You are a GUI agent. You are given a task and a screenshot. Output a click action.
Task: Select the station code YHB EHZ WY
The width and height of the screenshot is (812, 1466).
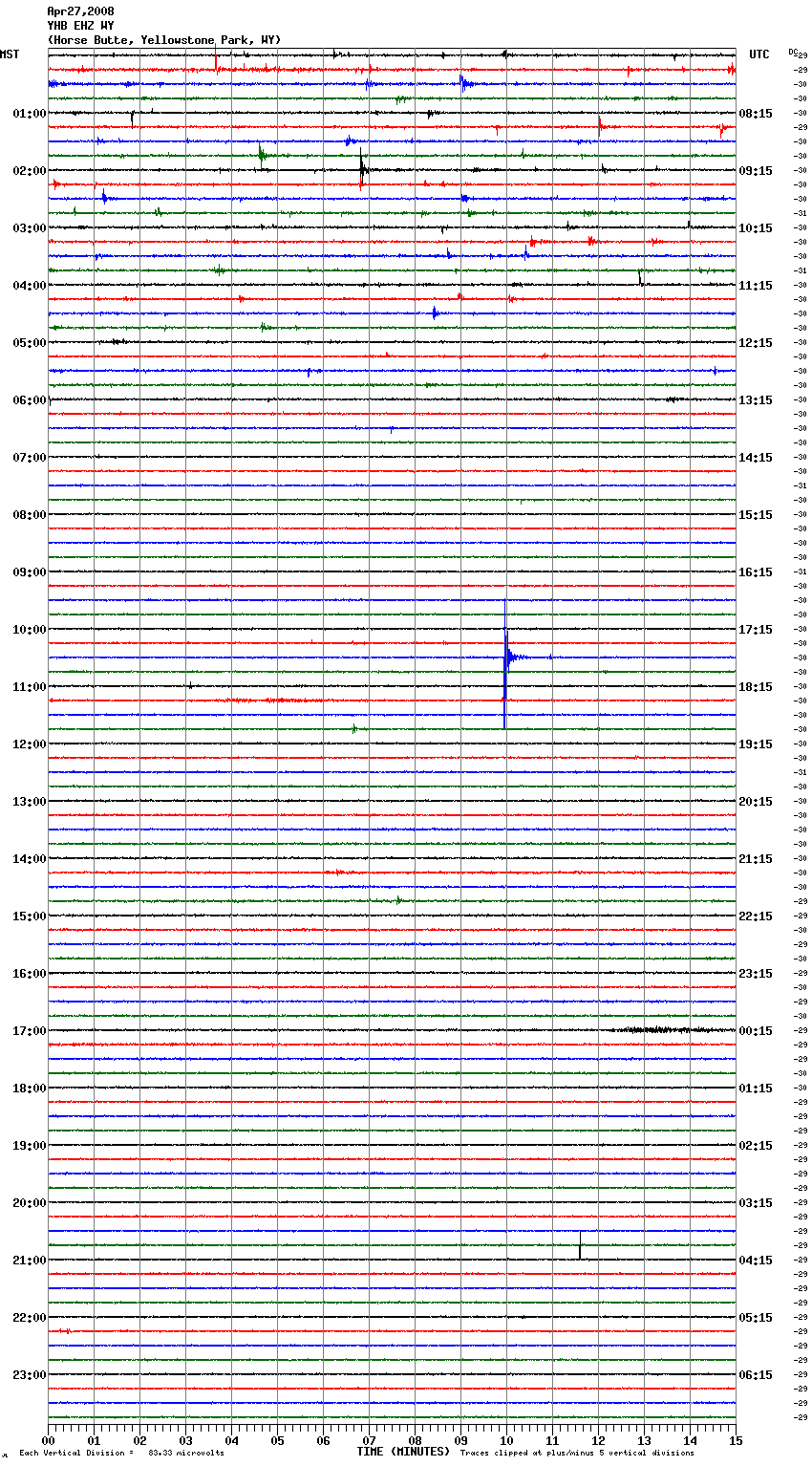[x=80, y=26]
